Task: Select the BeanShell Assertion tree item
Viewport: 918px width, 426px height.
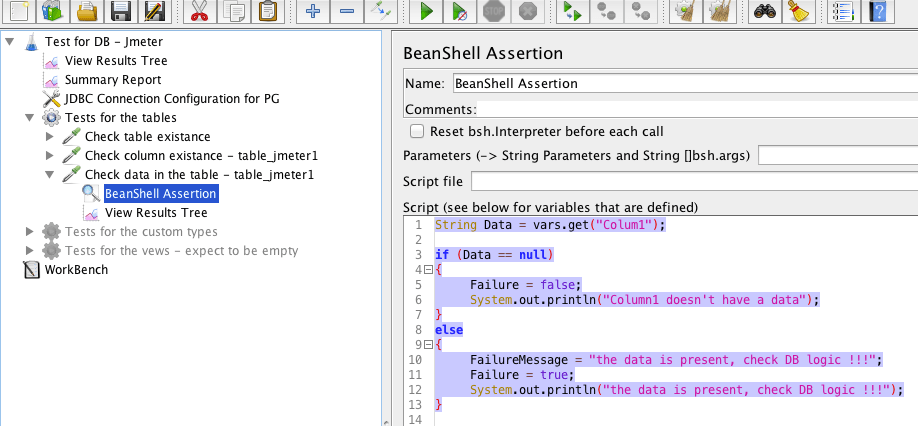Action: pyautogui.click(x=160, y=194)
